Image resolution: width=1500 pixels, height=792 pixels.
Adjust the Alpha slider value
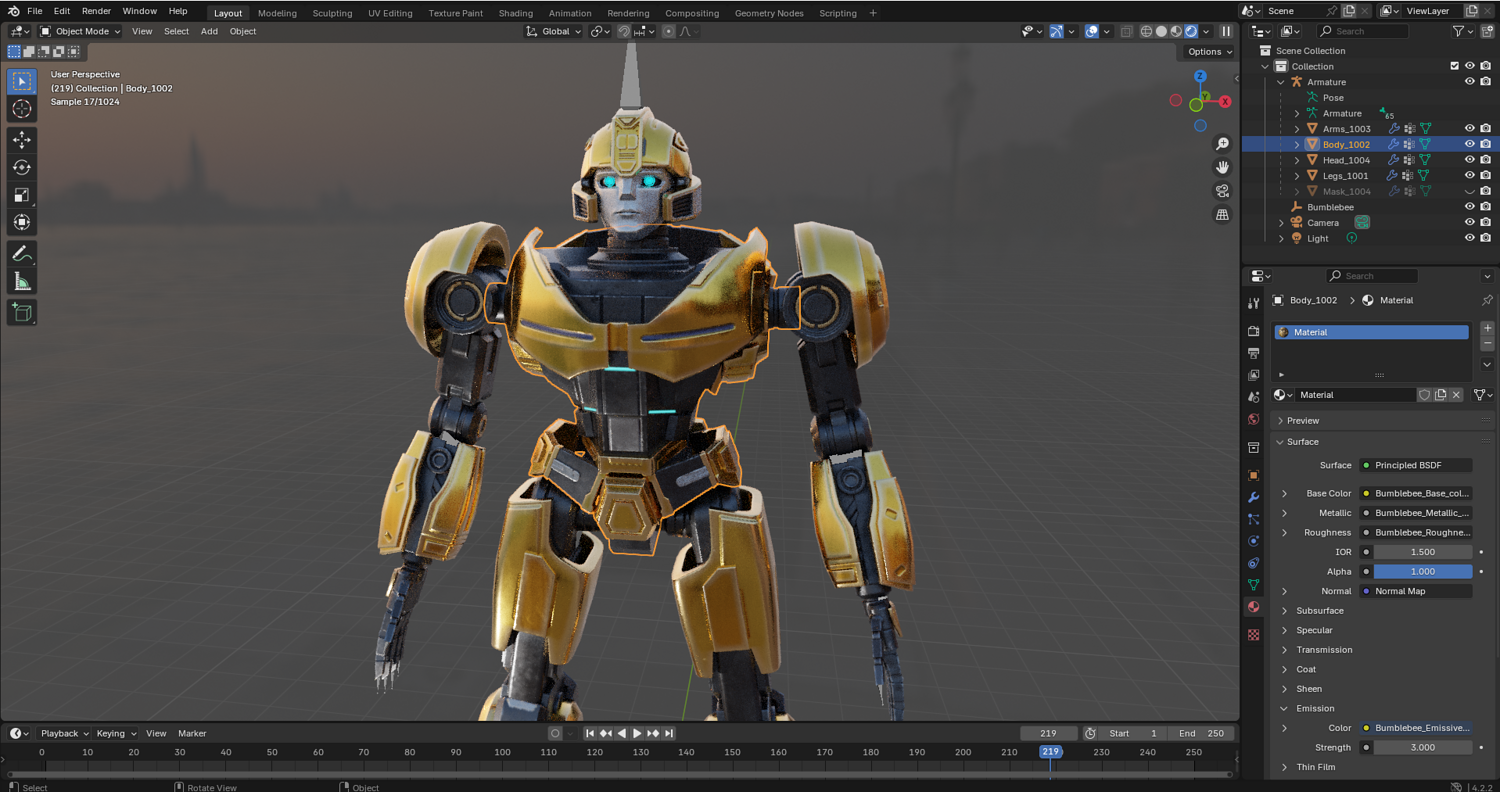(1422, 572)
